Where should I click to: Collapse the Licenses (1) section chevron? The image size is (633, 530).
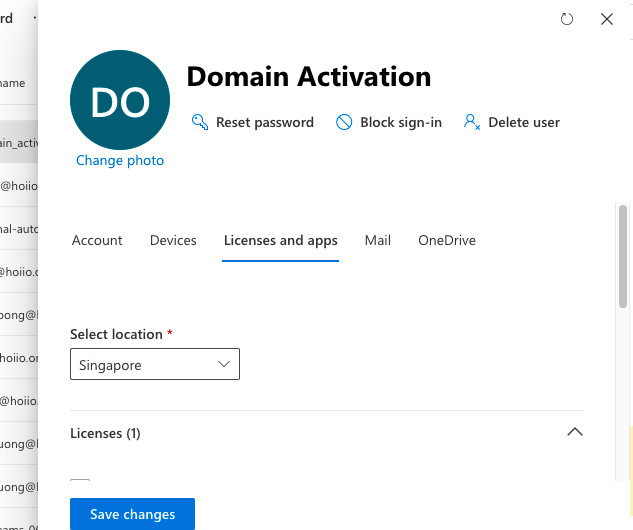pos(575,432)
